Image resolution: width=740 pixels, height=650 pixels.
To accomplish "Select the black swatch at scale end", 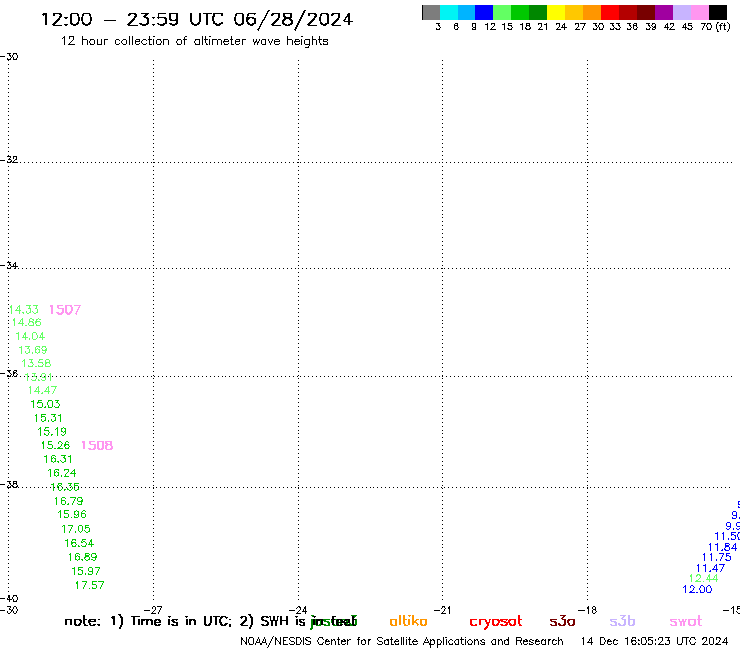I will (718, 12).
